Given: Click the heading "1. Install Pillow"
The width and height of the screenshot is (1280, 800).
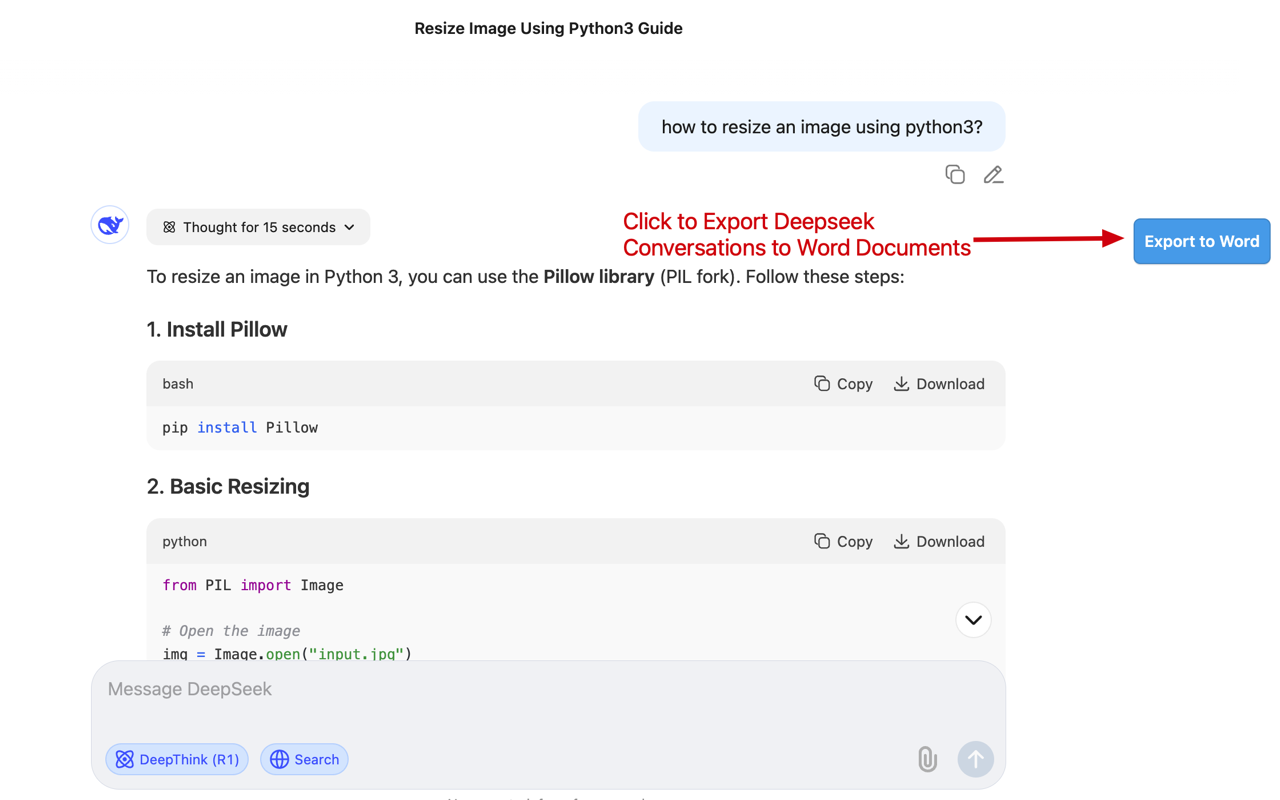Looking at the screenshot, I should (x=217, y=330).
